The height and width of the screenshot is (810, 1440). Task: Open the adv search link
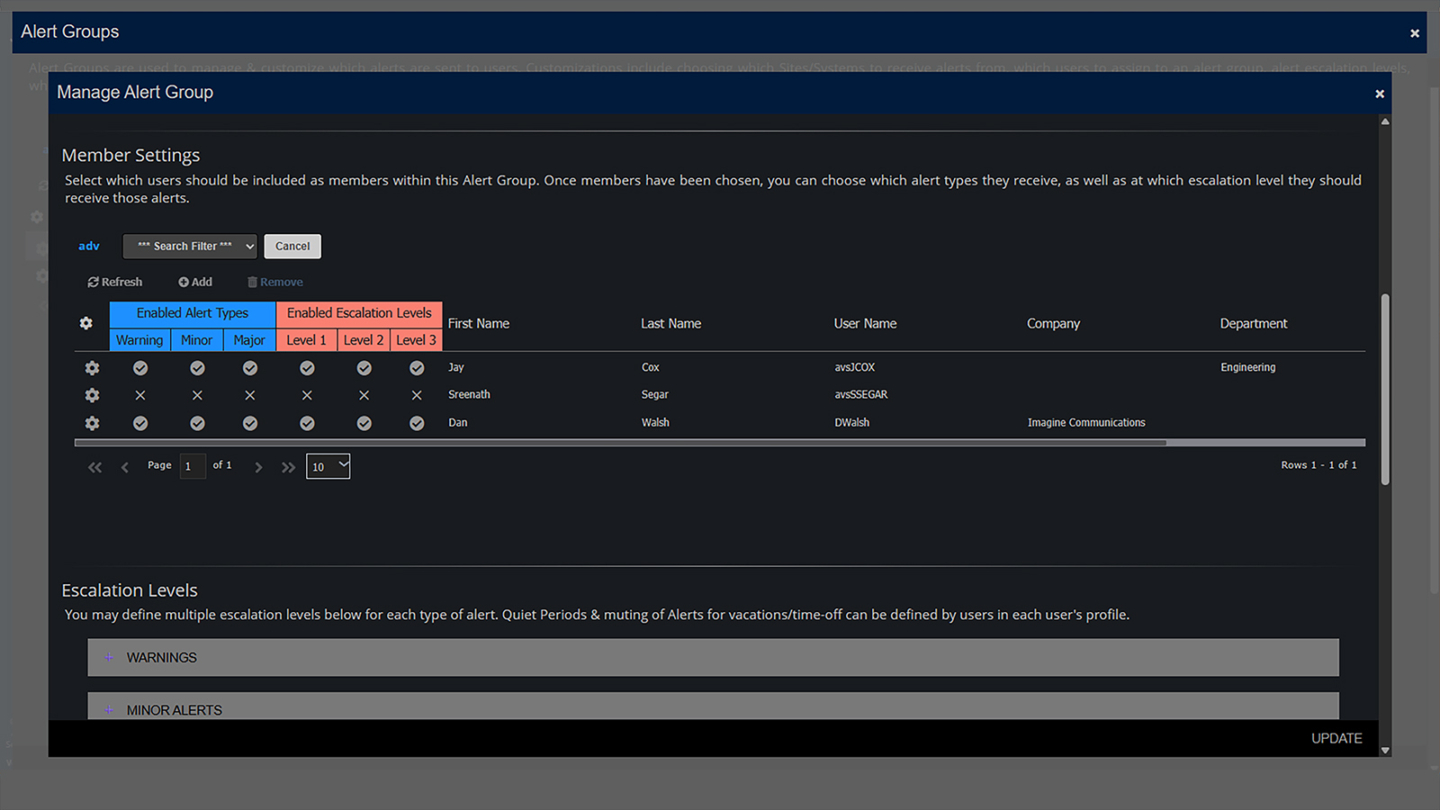point(89,246)
